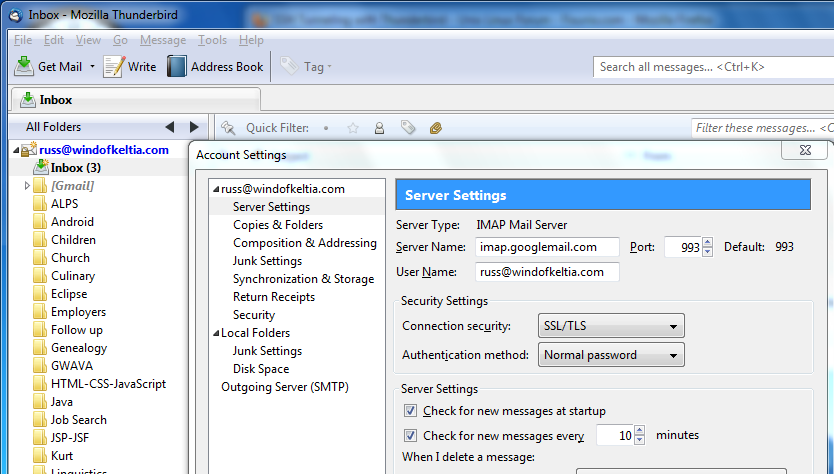Toggle the Quick Filter bar icon

[x=228, y=128]
